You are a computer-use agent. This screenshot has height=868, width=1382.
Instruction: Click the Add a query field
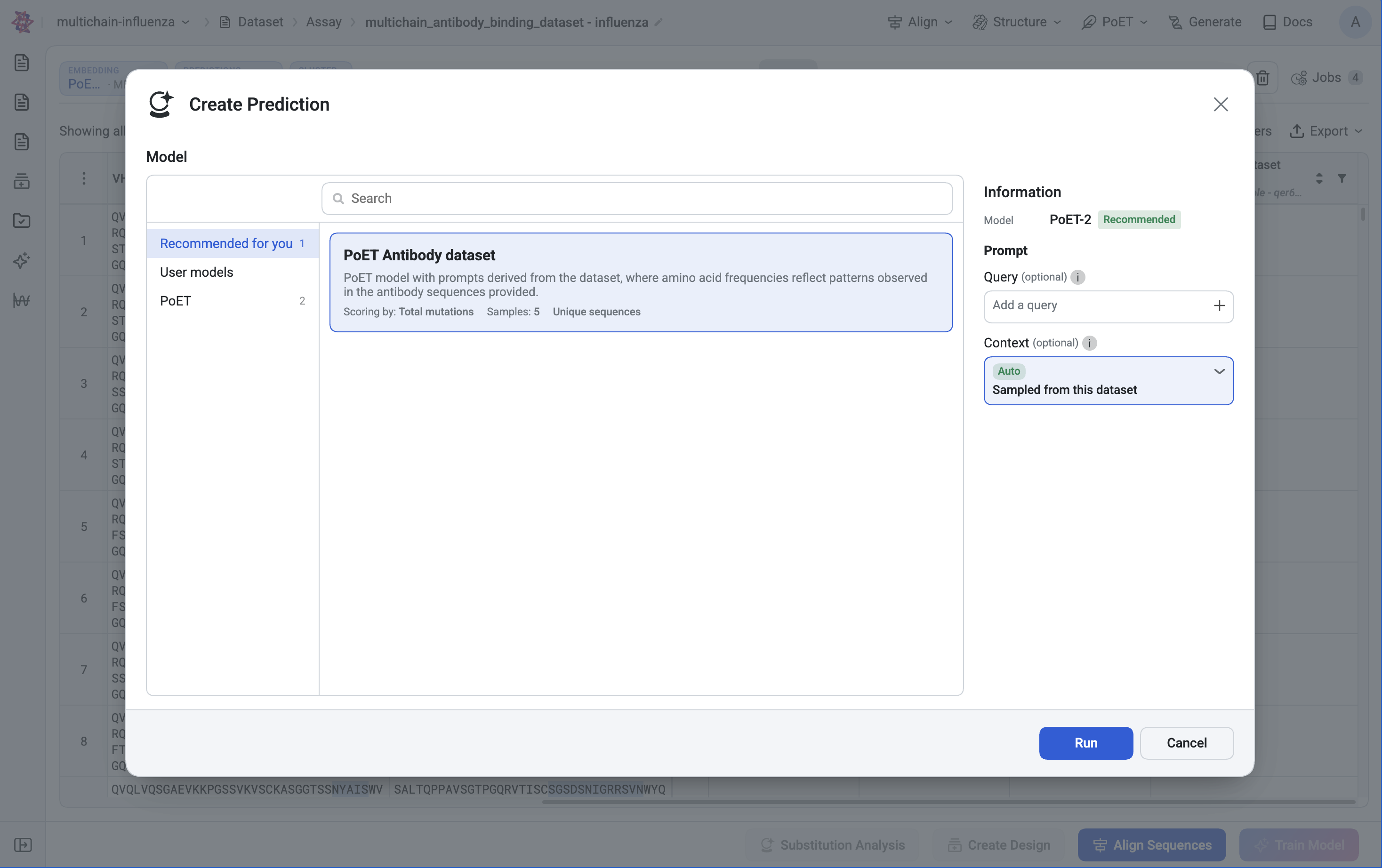(1108, 306)
